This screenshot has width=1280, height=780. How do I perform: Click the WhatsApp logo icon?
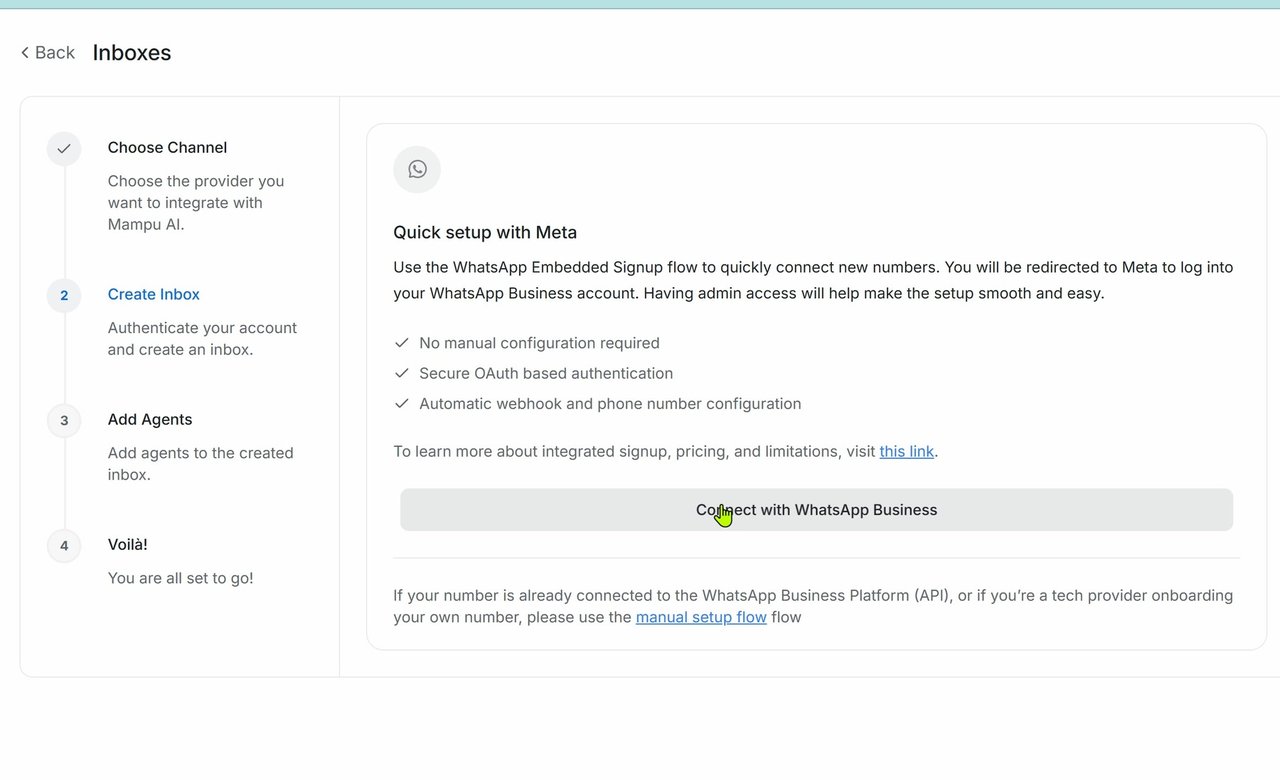click(x=417, y=169)
